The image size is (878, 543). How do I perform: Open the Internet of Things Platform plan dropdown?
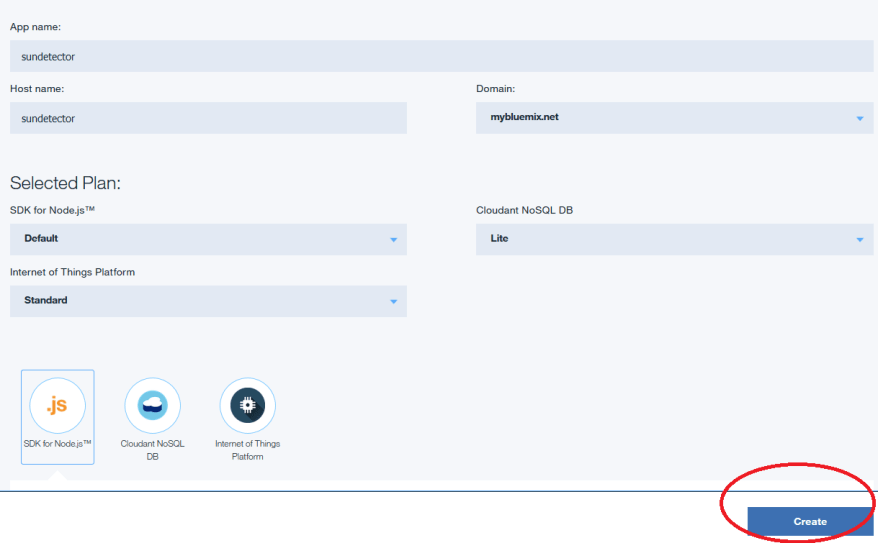pyautogui.click(x=208, y=301)
